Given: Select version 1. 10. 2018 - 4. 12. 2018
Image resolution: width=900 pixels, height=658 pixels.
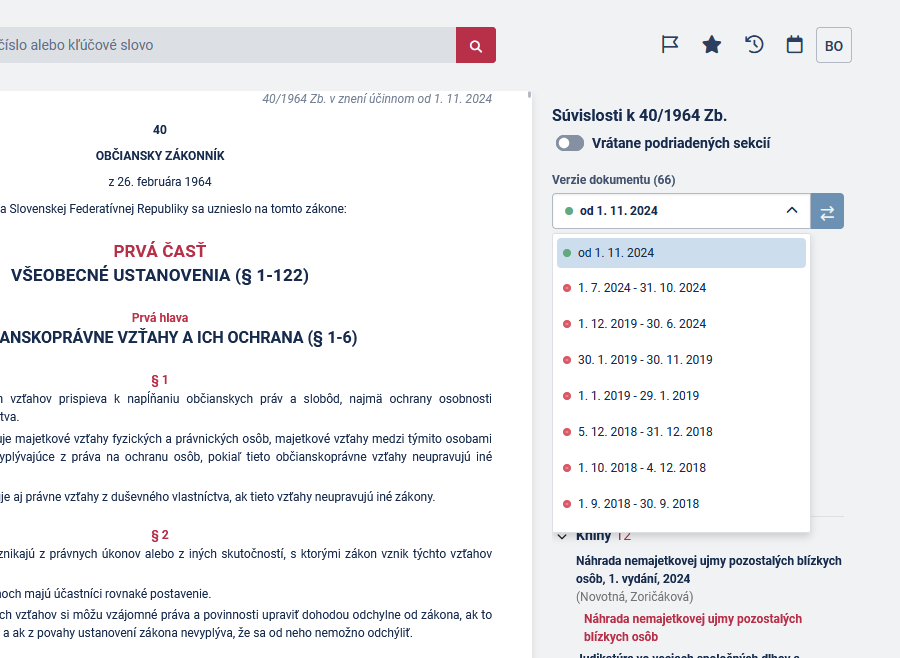Looking at the screenshot, I should click(x=681, y=468).
